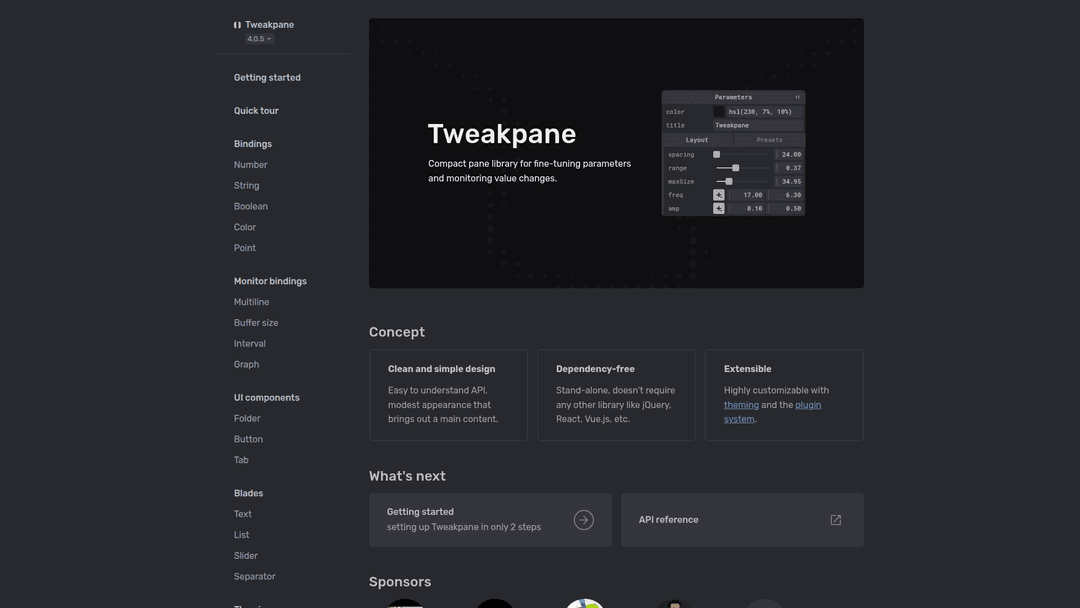This screenshot has height=608, width=1080.
Task: Open the Color bindings page in sidebar
Action: [245, 227]
